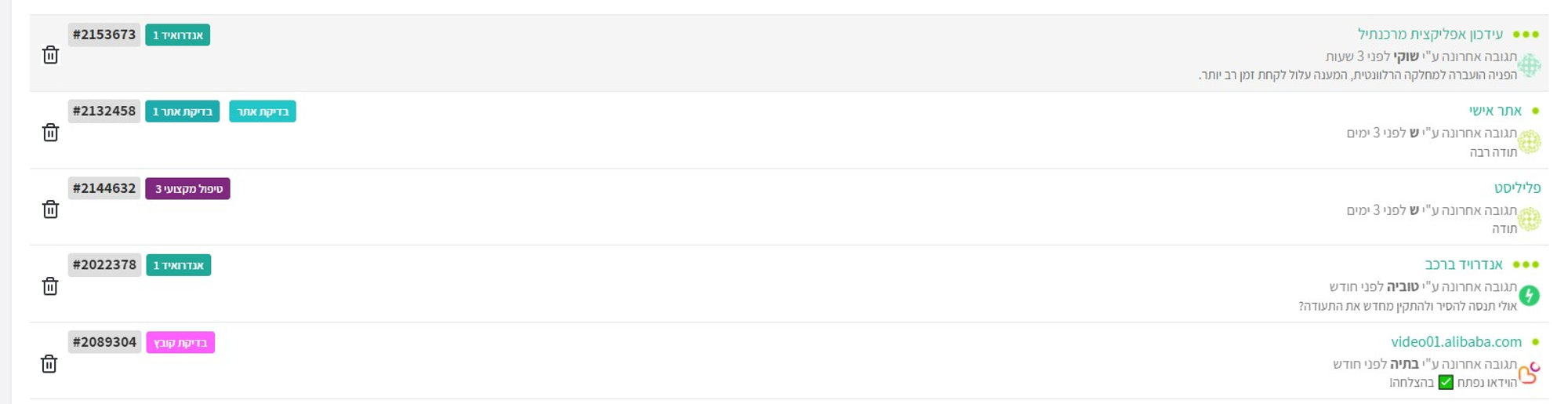Open the עידכון אפליקצית מרכנתיל thread
Screen dimensions: 1568x404
pyautogui.click(x=1430, y=35)
